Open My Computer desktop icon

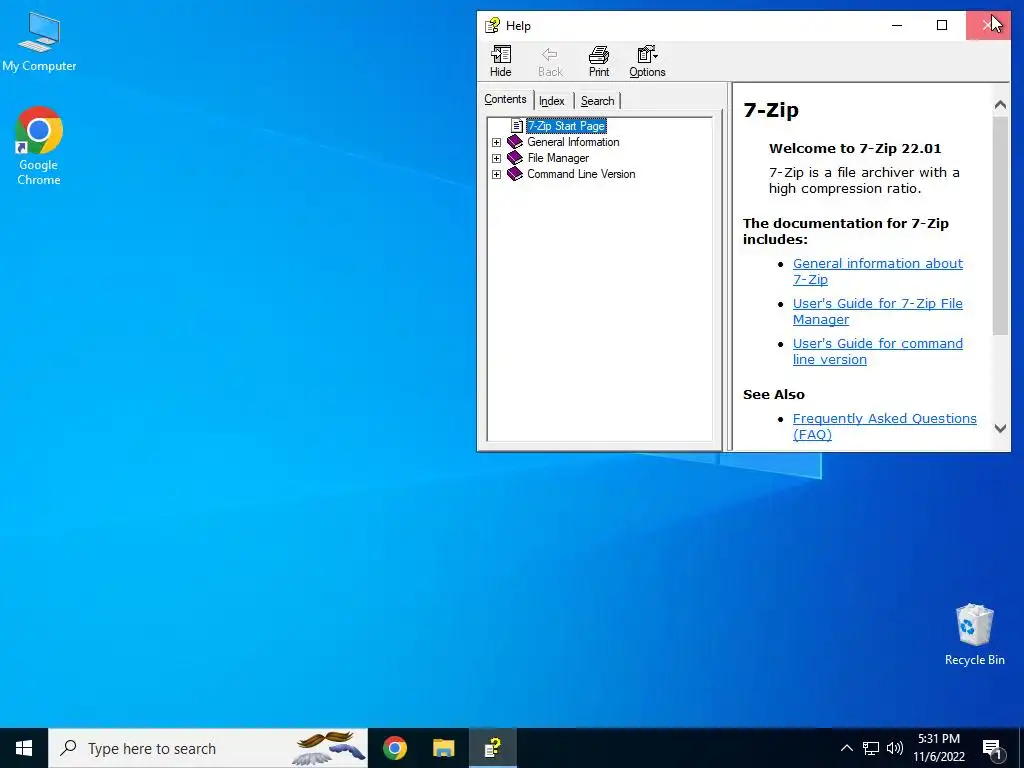pos(39,42)
